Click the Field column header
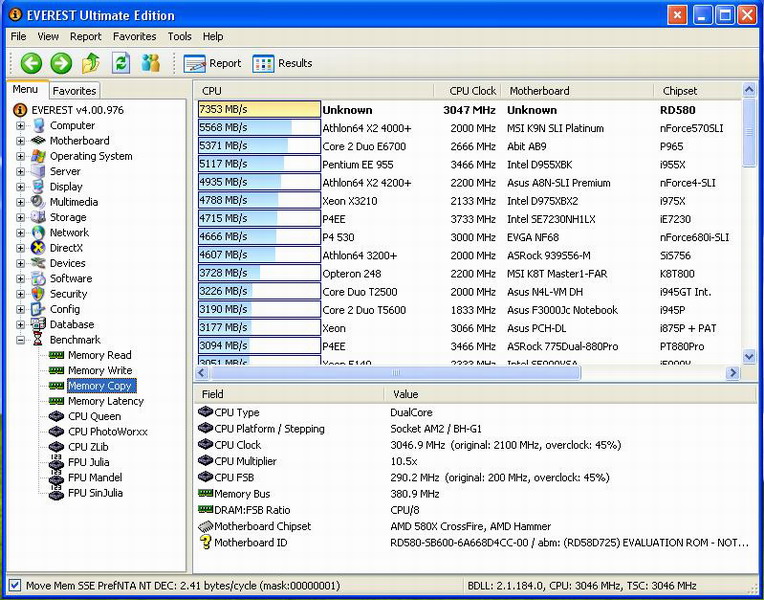Image resolution: width=764 pixels, height=600 pixels. pyautogui.click(x=288, y=394)
